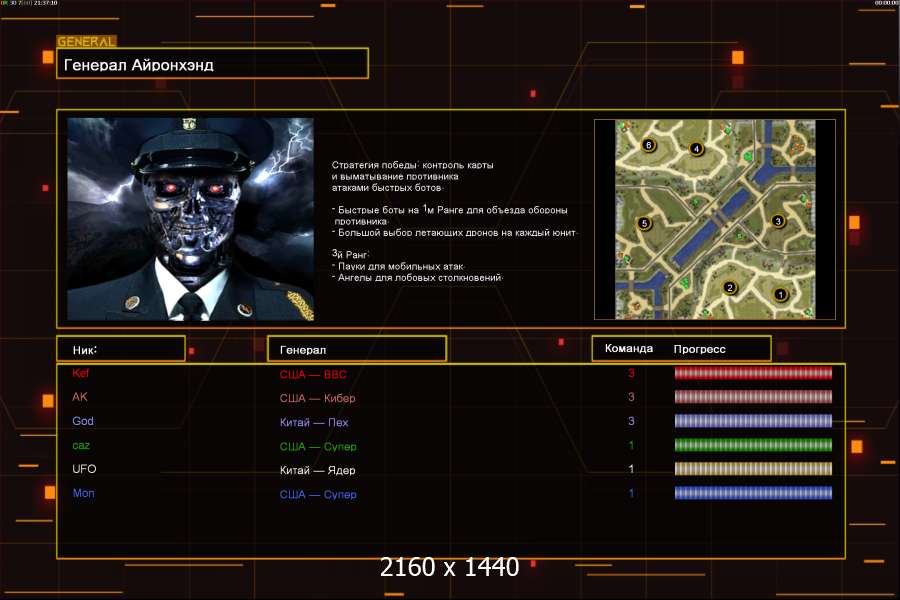Click start position marker 1 on the map

coord(780,295)
